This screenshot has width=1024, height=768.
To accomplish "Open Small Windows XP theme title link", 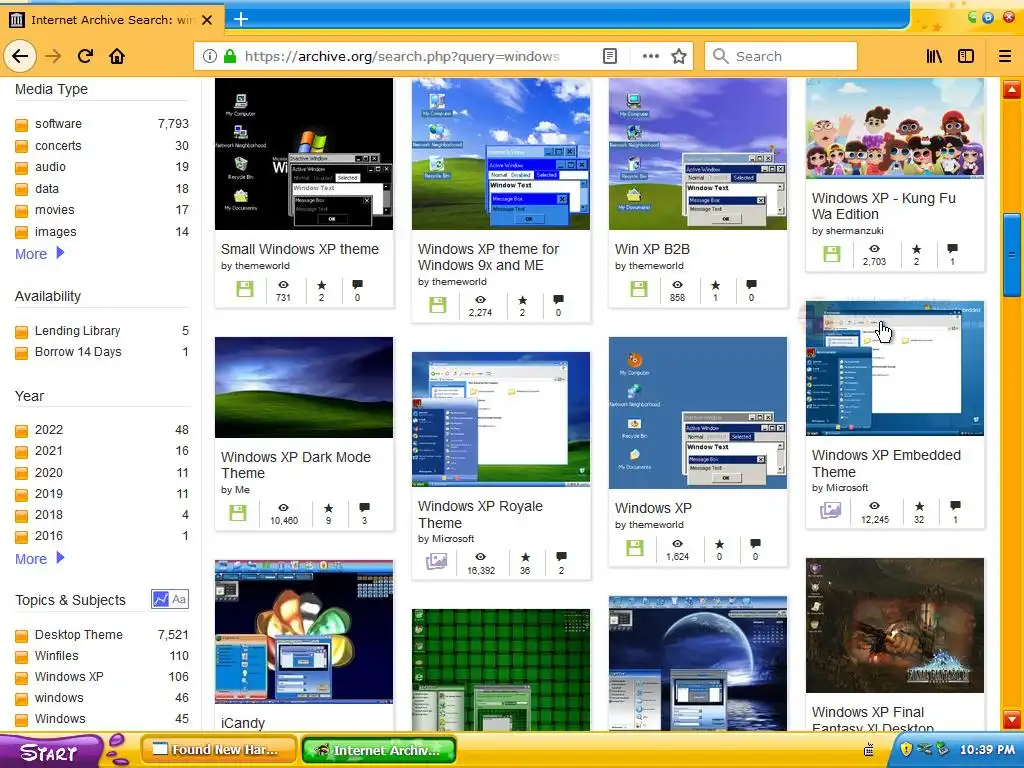I will tap(300, 249).
